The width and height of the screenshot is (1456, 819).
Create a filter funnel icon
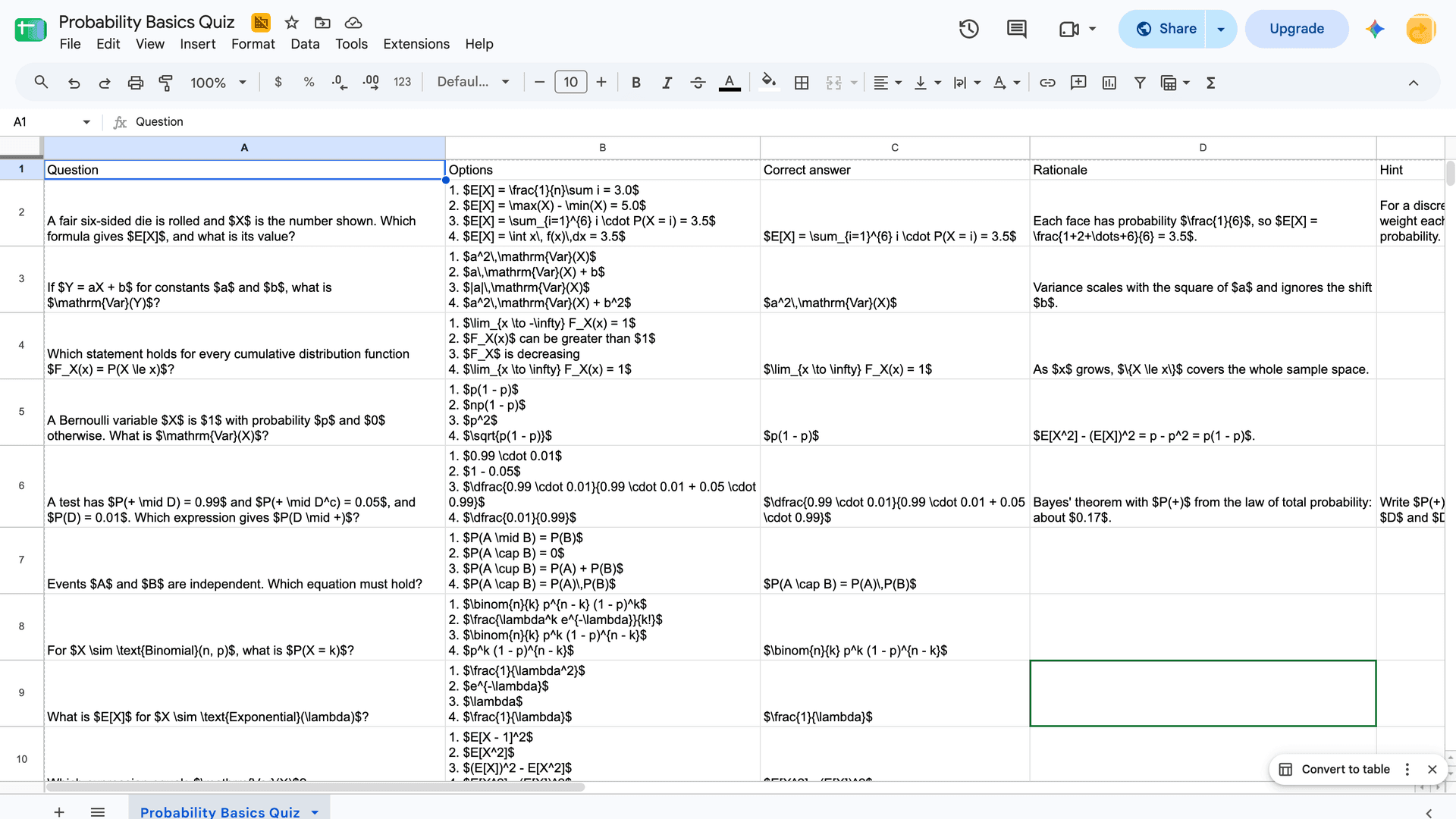coord(1140,83)
